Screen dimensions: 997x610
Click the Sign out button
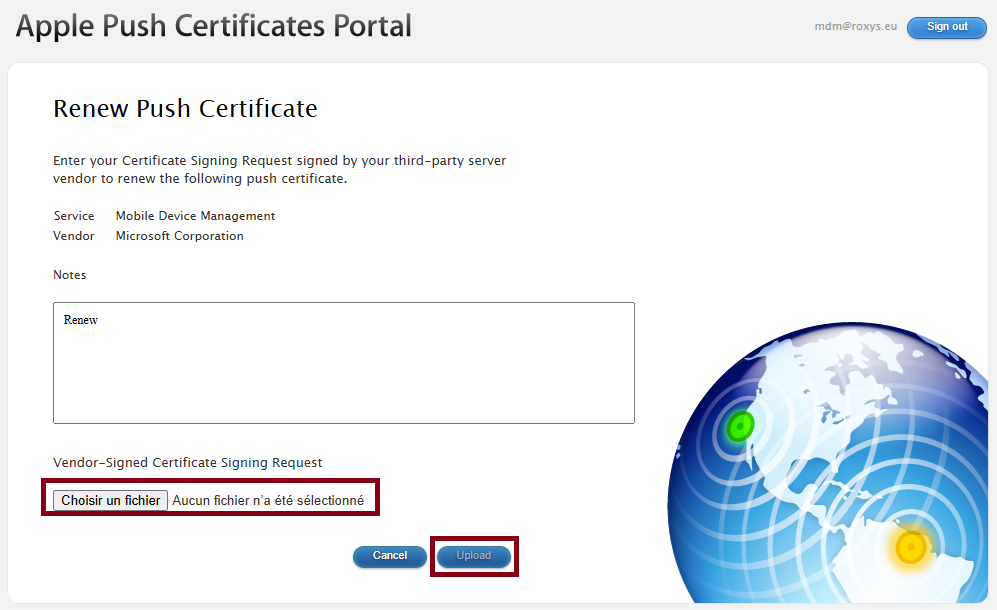coord(946,27)
